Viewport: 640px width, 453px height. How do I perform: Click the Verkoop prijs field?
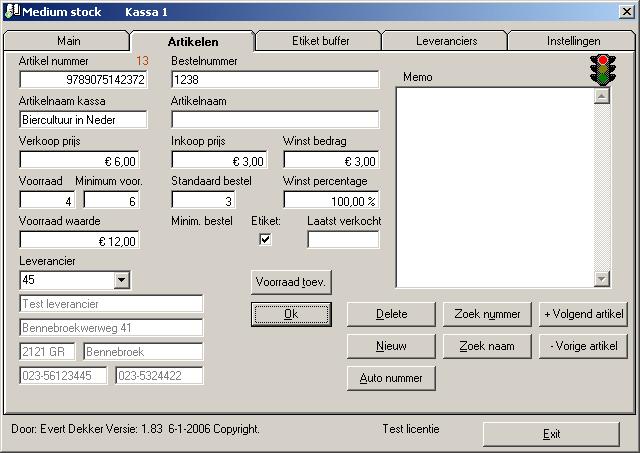point(79,160)
